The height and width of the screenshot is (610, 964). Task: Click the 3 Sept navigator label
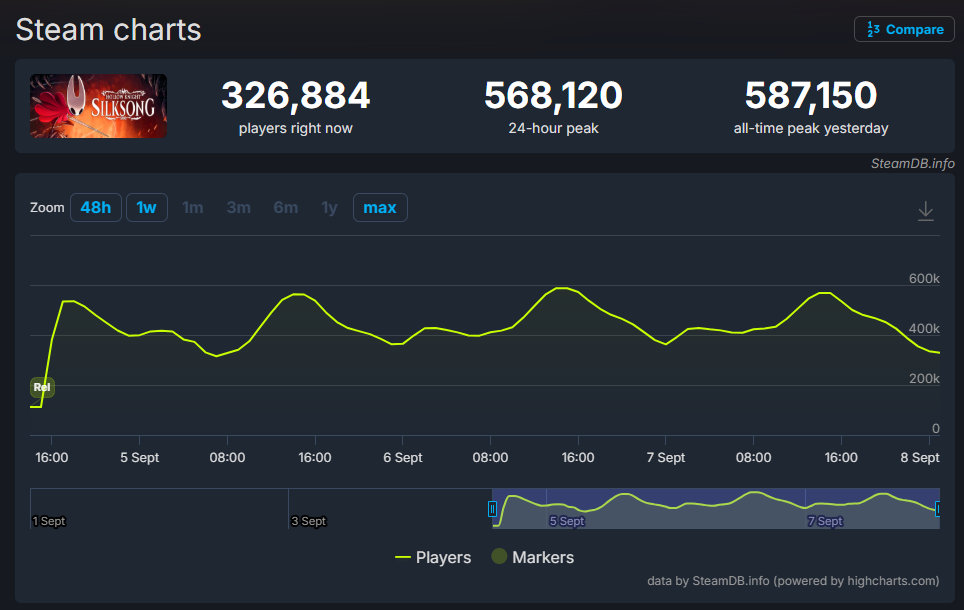pyautogui.click(x=309, y=521)
